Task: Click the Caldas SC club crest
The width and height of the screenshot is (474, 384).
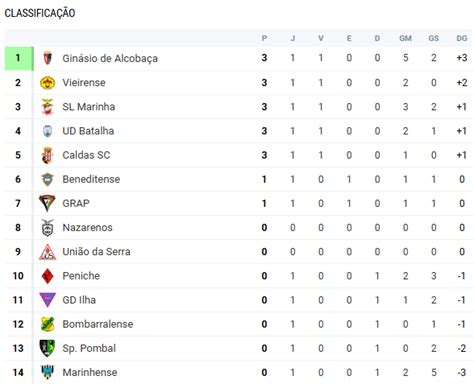Action: click(47, 155)
